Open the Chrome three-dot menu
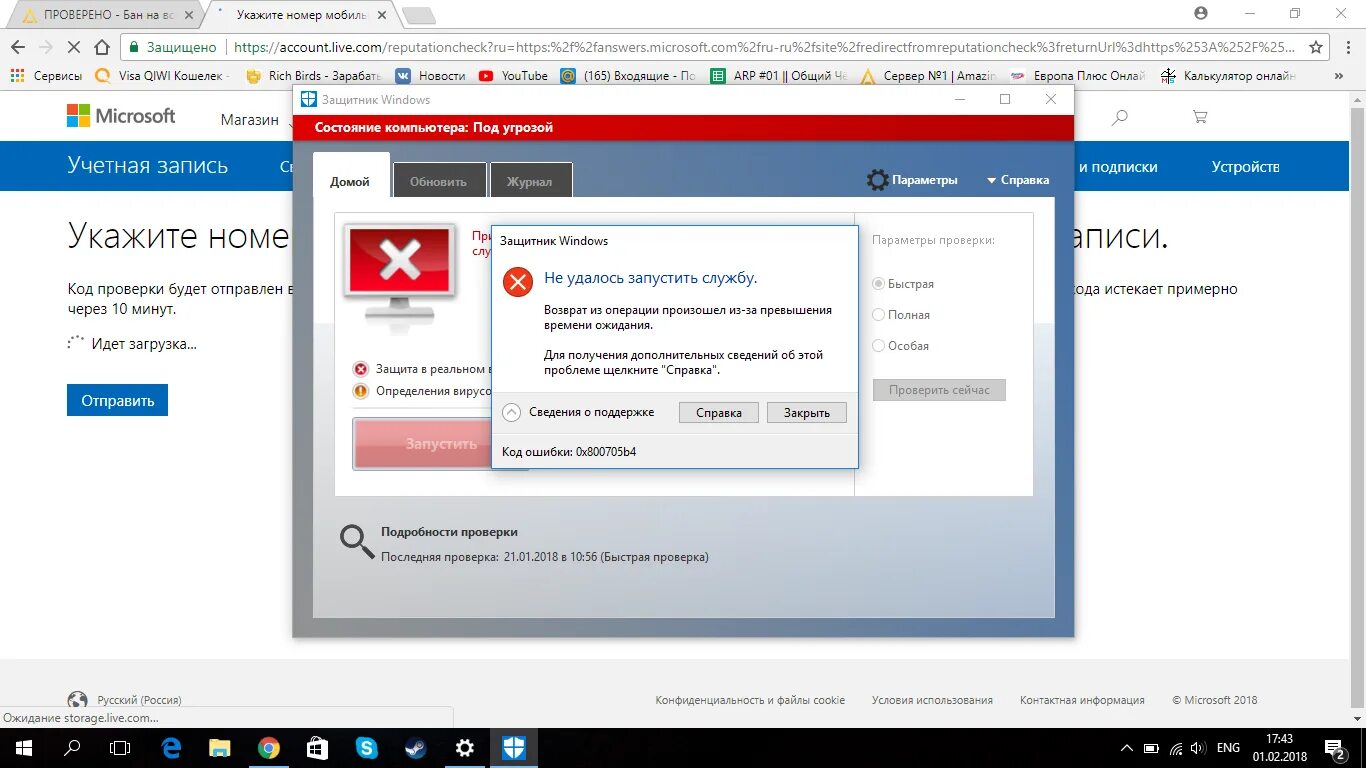This screenshot has width=1366, height=768. pos(1346,47)
